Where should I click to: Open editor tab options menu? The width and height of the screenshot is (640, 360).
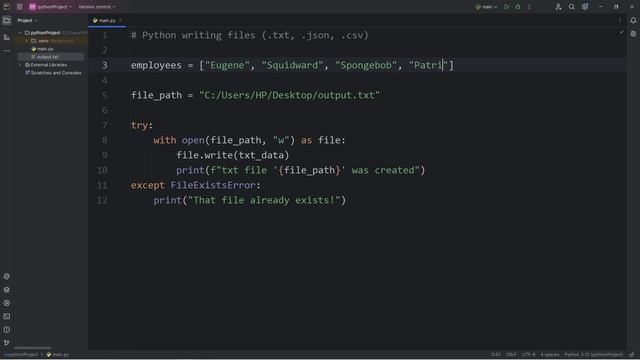click(x=620, y=20)
